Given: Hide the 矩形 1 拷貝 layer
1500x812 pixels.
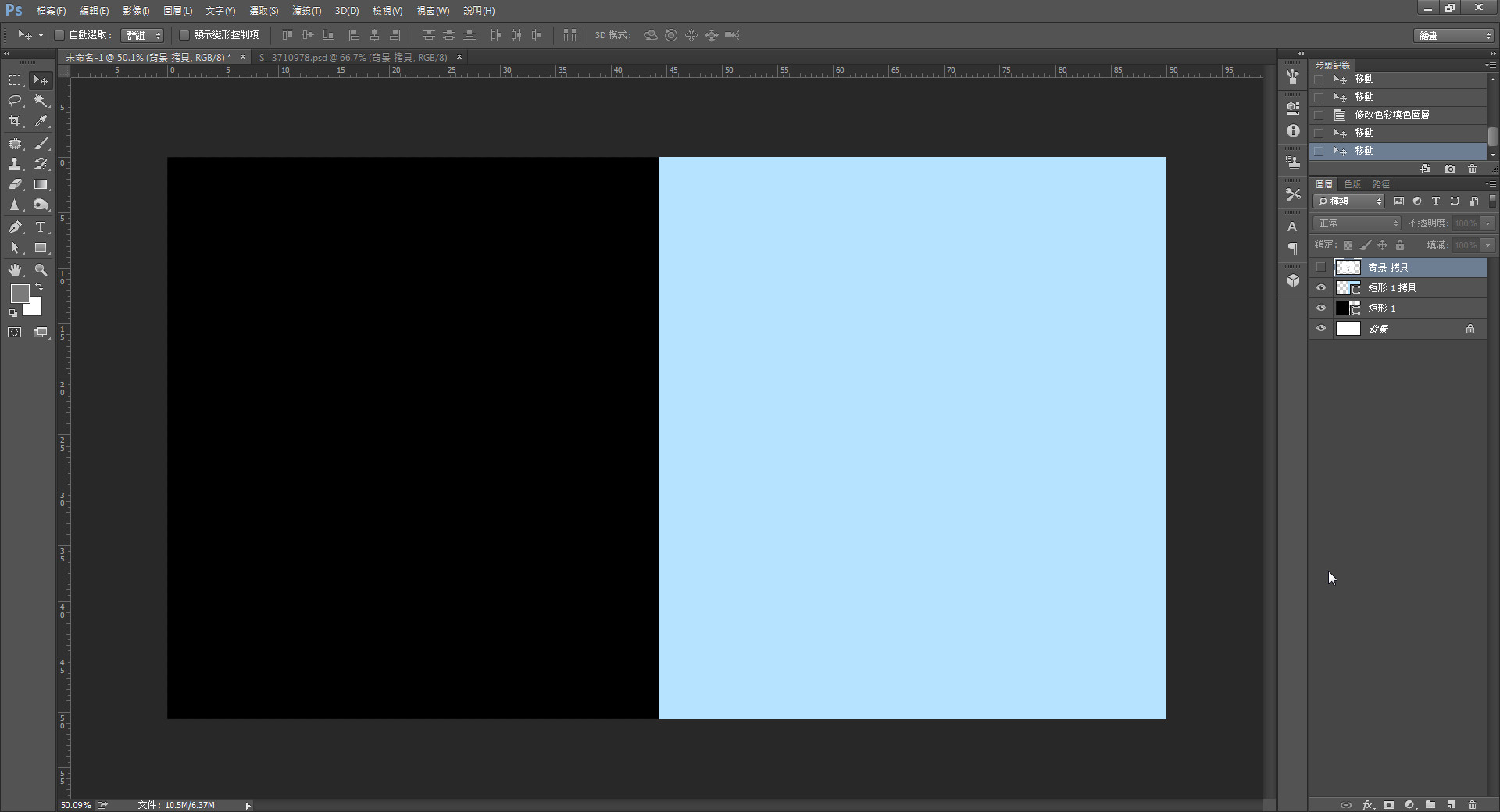Looking at the screenshot, I should click(1321, 288).
